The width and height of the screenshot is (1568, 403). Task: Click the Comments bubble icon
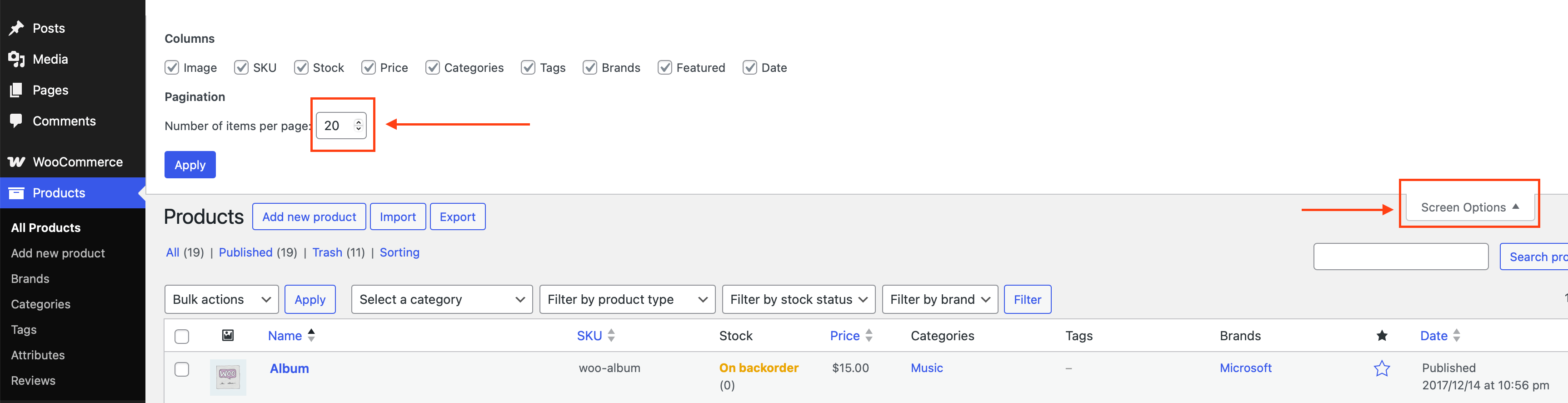point(16,121)
